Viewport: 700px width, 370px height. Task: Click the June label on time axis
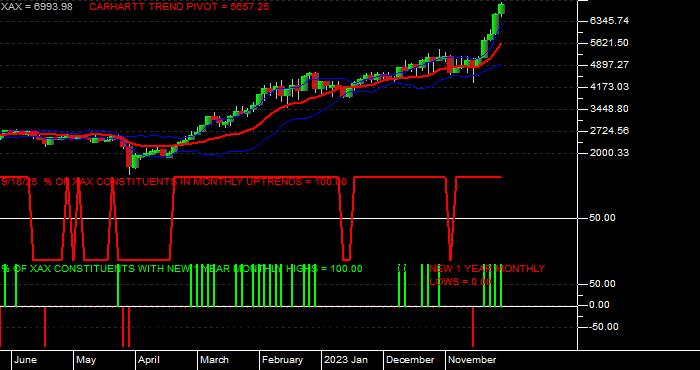click(25, 360)
